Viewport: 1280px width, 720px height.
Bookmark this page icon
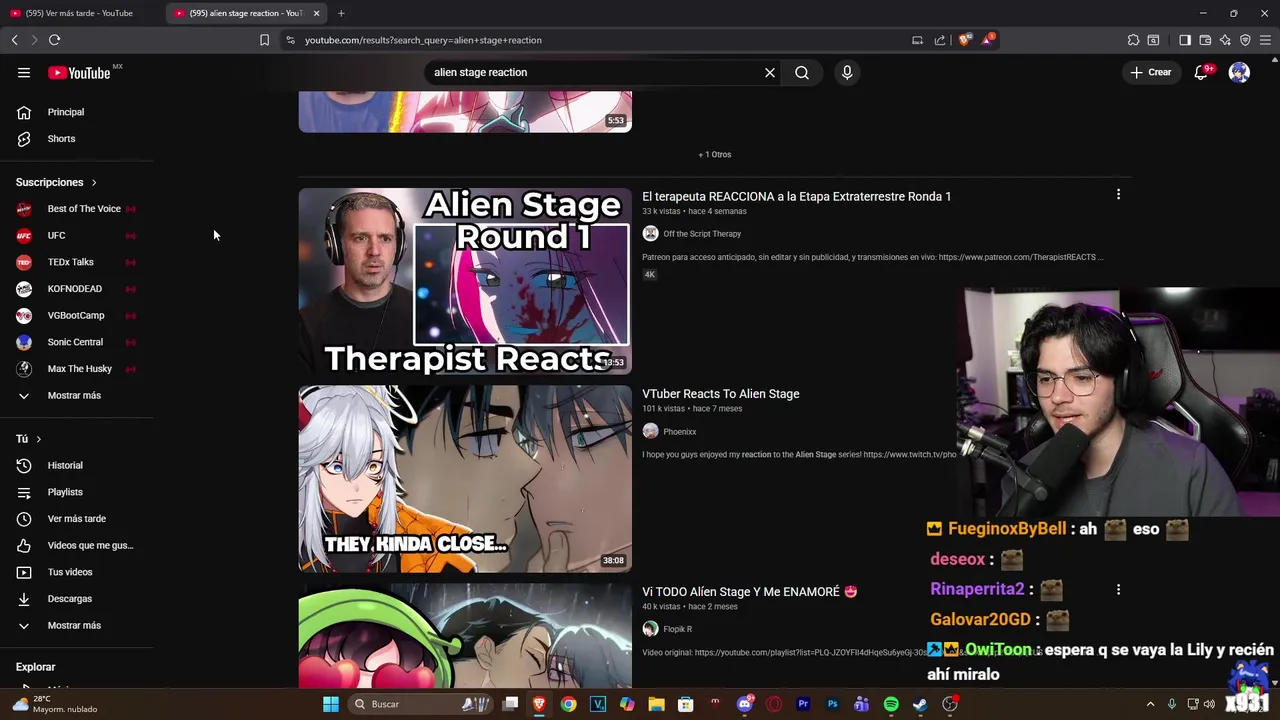click(x=264, y=40)
